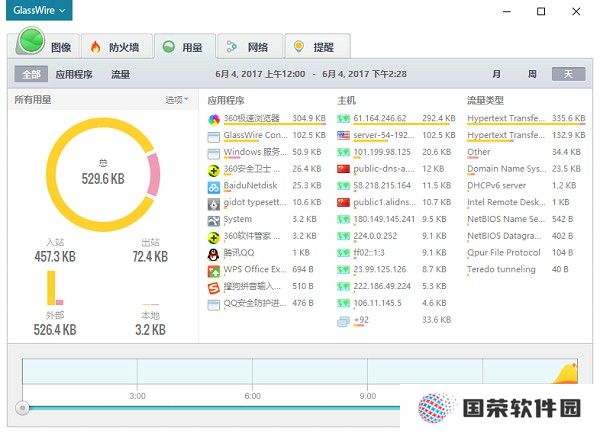
Task: Click the WPS Office app icon
Action: coord(214,271)
